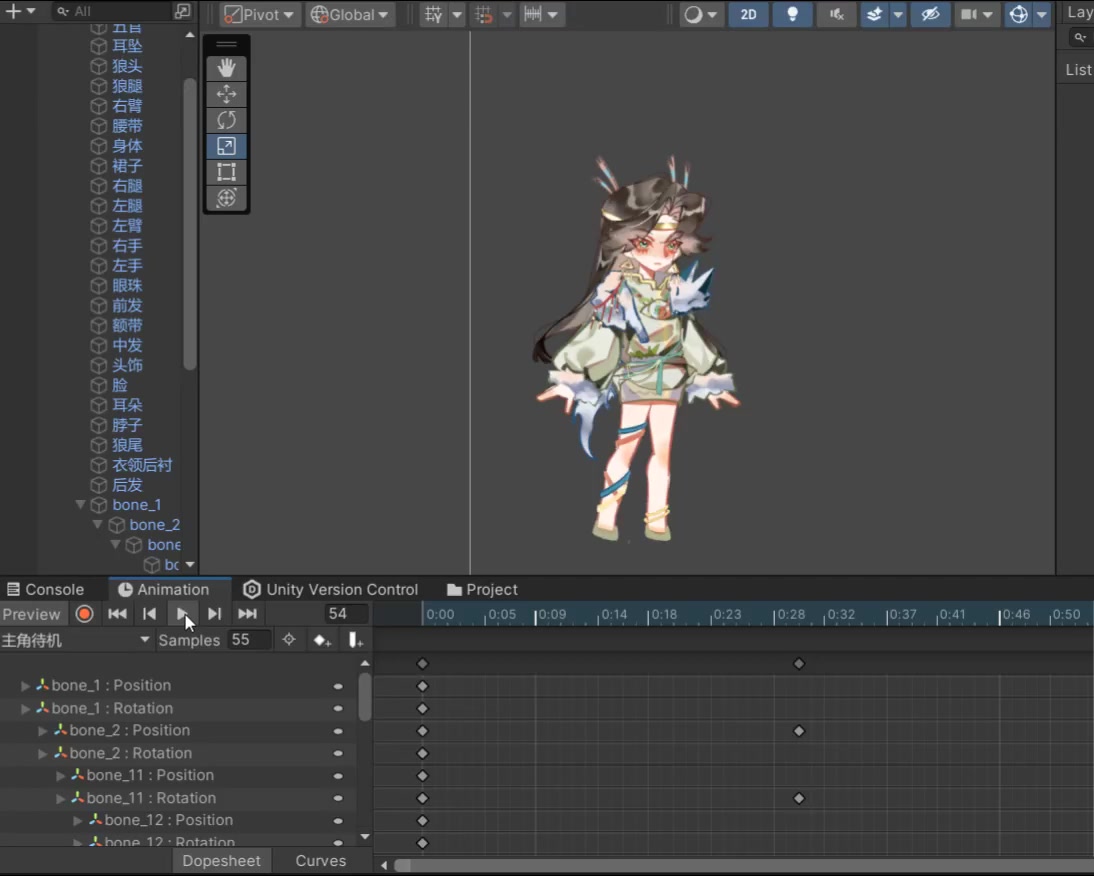Select the Rect transform tool
The height and width of the screenshot is (876, 1094).
click(226, 172)
